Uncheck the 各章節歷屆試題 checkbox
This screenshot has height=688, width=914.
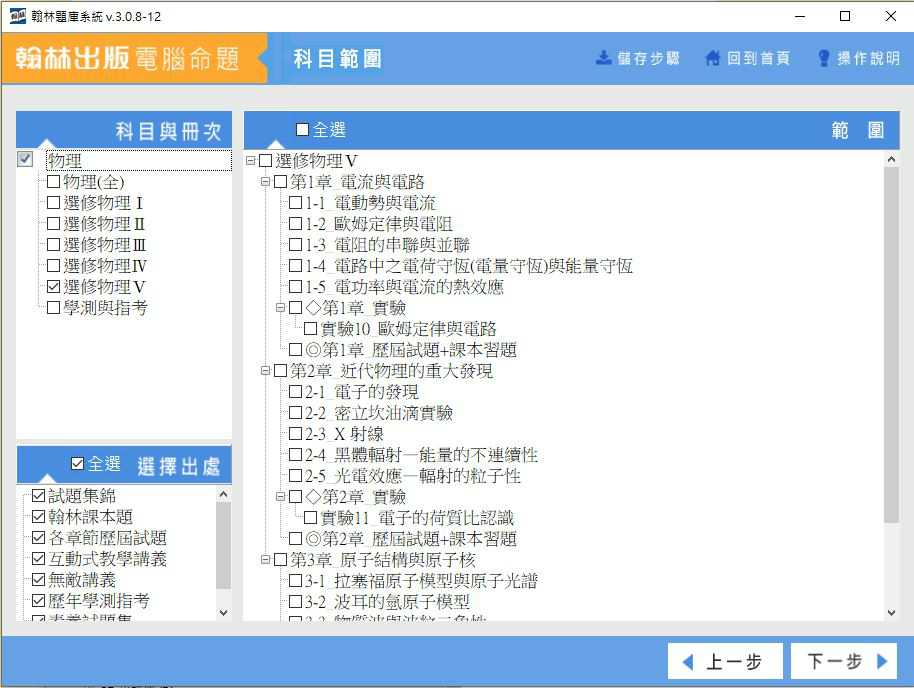pos(38,538)
